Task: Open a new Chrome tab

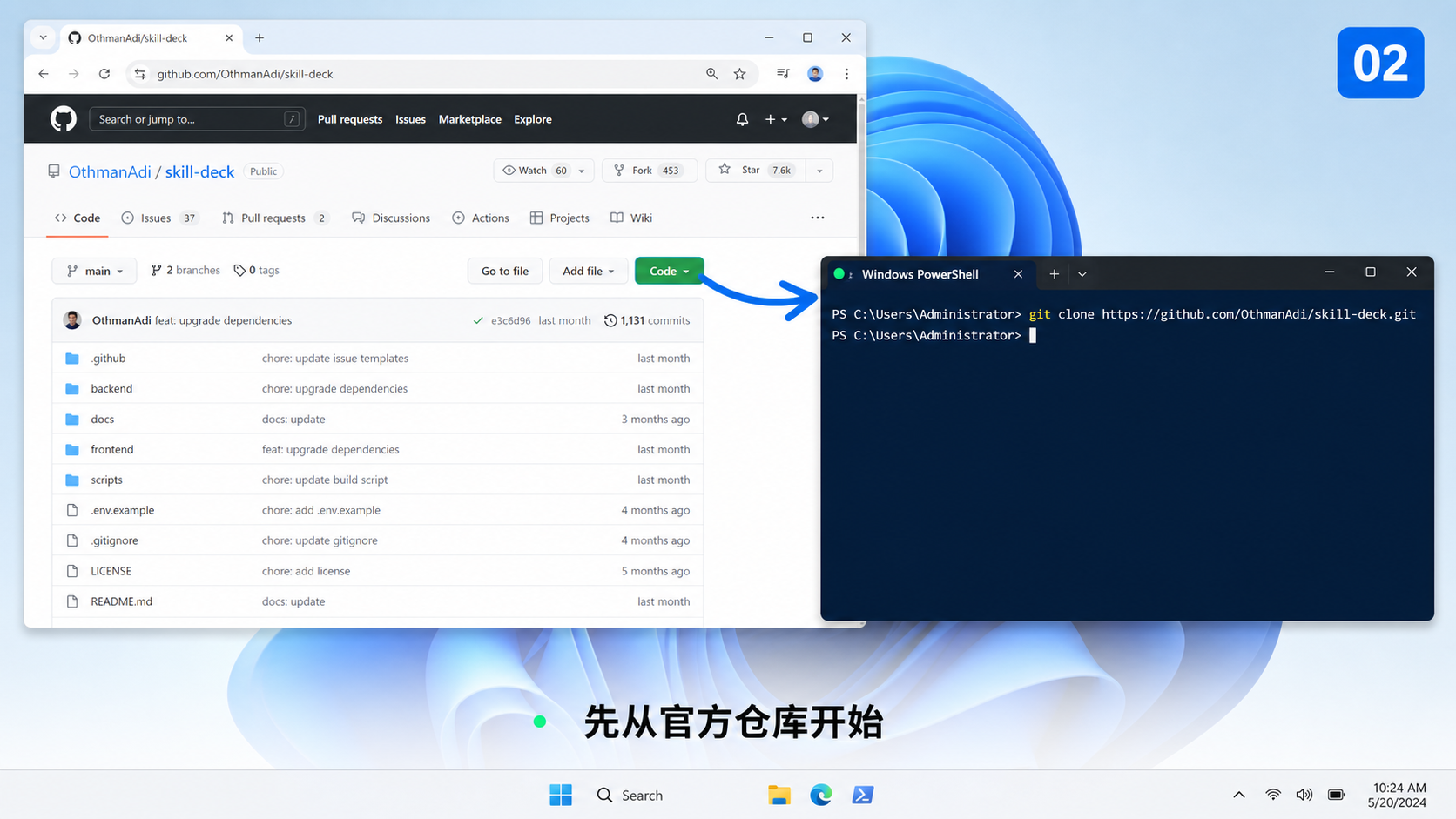Action: [x=260, y=37]
